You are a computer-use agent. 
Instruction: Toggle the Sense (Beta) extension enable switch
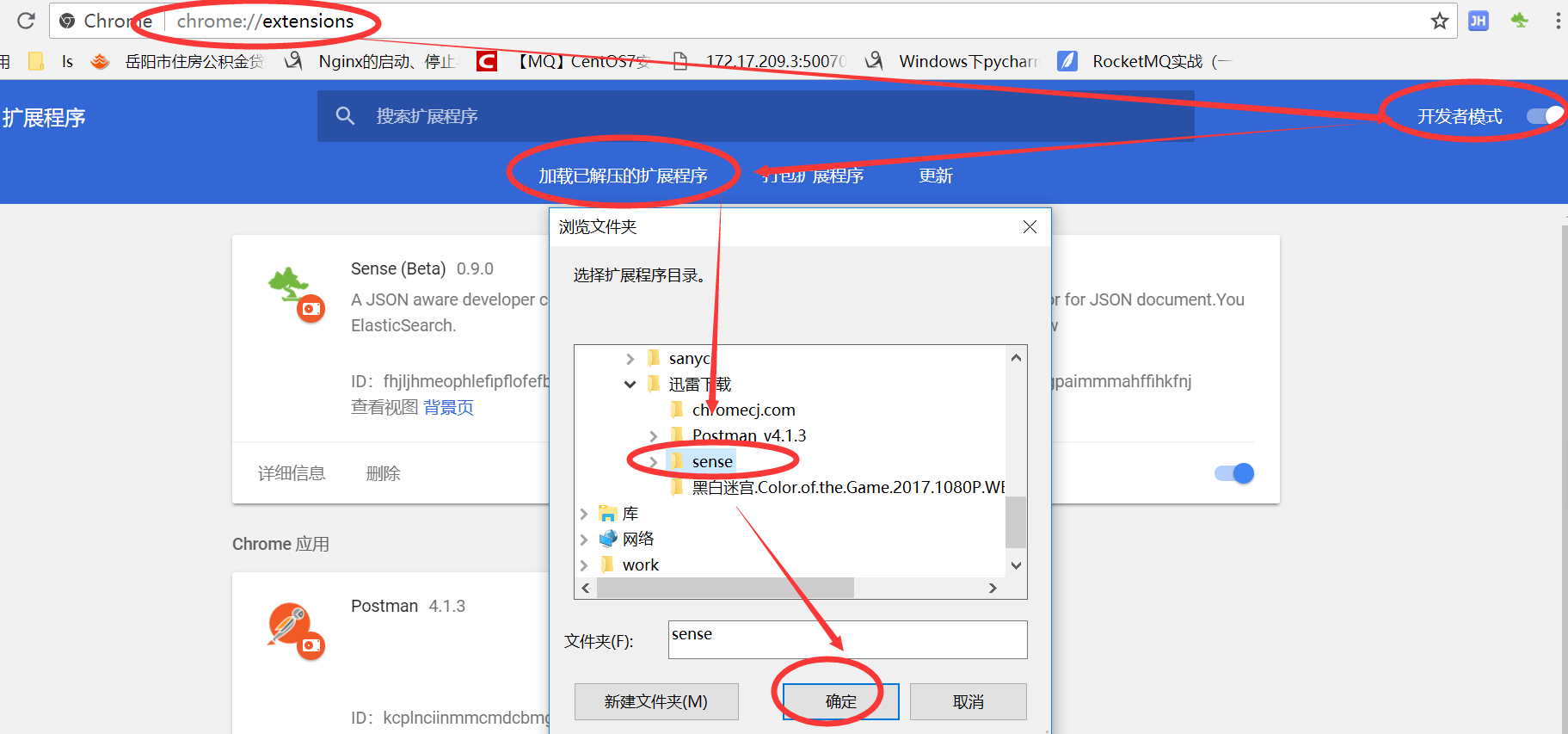tap(1234, 473)
